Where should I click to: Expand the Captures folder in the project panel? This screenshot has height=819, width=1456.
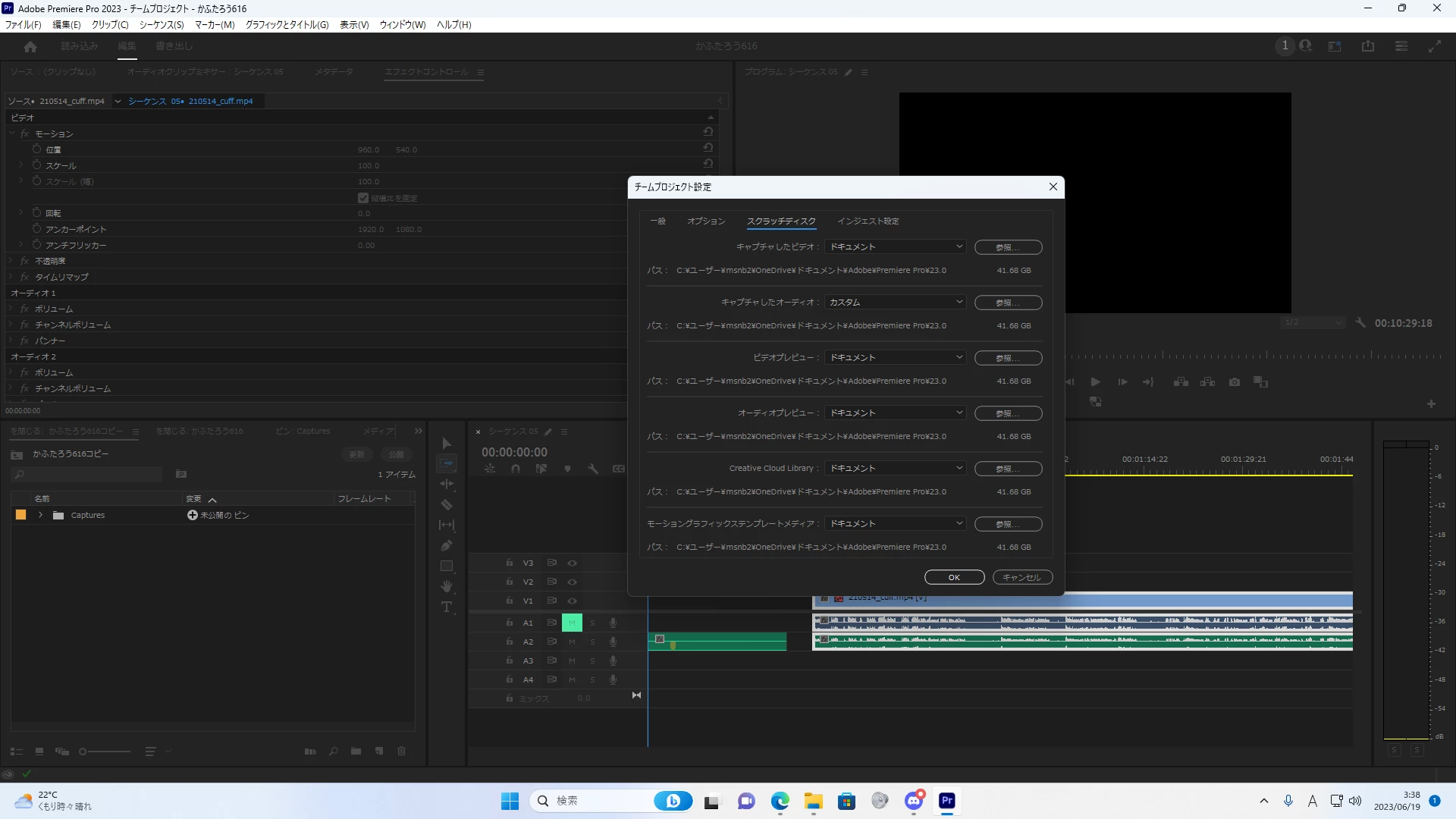41,516
